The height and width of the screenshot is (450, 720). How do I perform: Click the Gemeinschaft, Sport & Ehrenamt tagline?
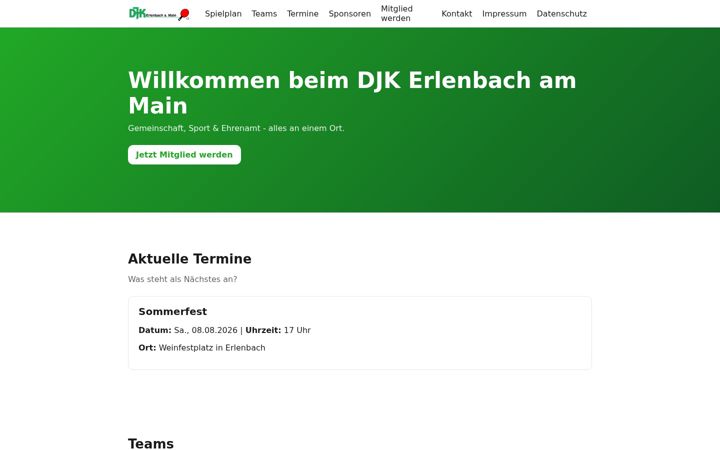[x=236, y=128]
